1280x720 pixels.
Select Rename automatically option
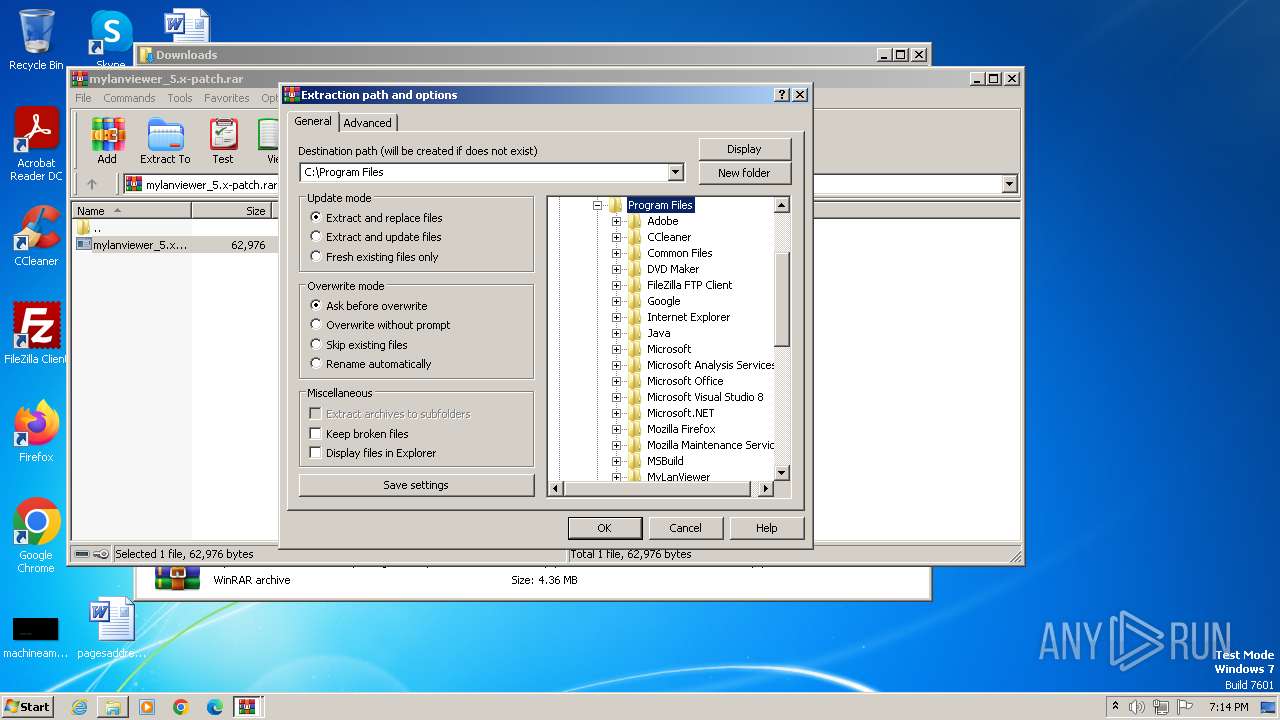click(x=371, y=364)
